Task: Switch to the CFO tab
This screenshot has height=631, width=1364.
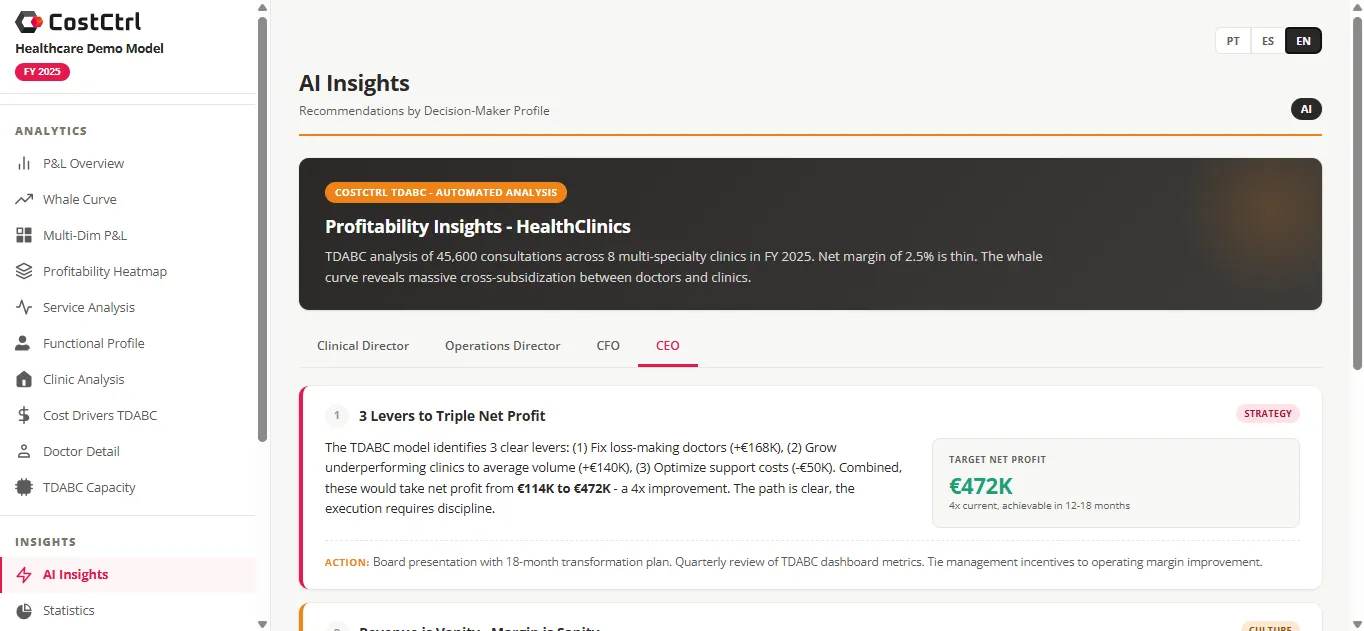Action: [607, 345]
